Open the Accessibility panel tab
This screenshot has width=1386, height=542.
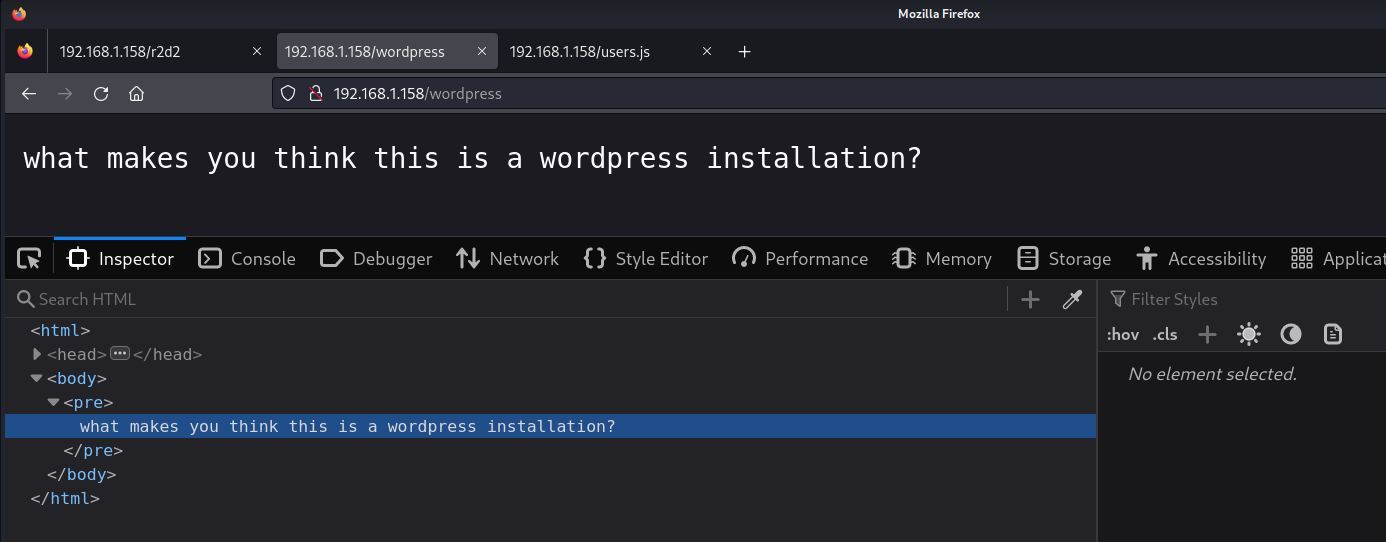pos(1201,259)
